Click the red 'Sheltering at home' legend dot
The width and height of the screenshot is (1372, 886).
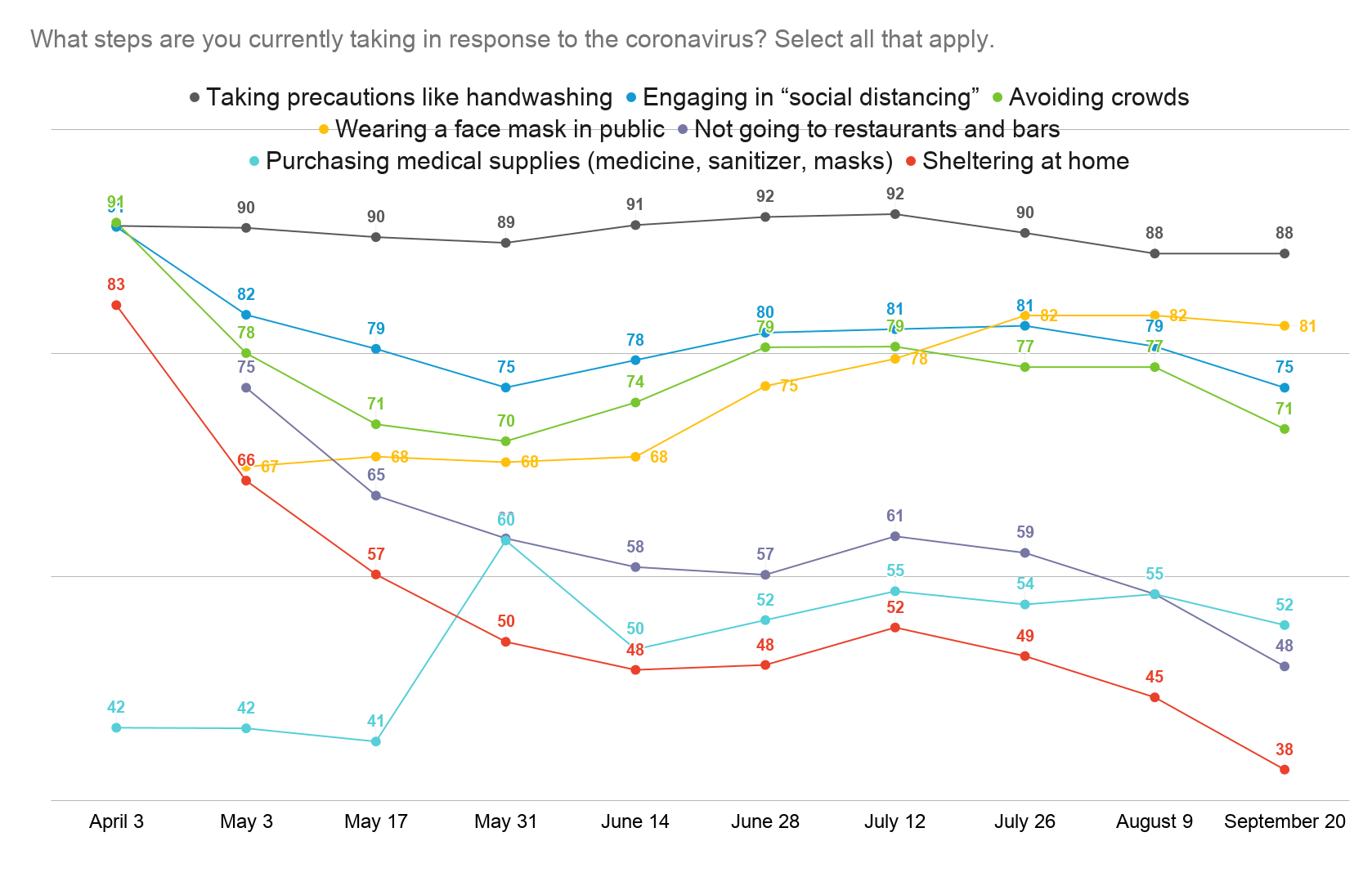tap(910, 161)
